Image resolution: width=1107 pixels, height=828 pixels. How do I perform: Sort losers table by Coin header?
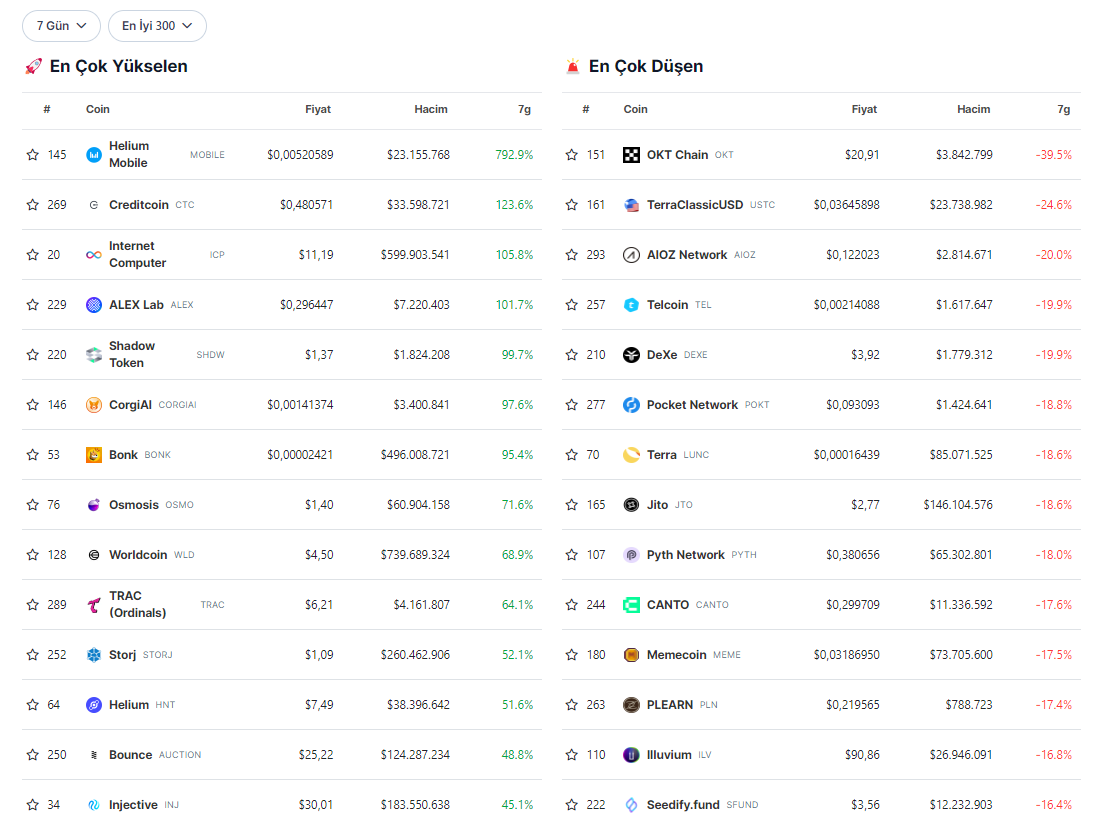[x=635, y=109]
